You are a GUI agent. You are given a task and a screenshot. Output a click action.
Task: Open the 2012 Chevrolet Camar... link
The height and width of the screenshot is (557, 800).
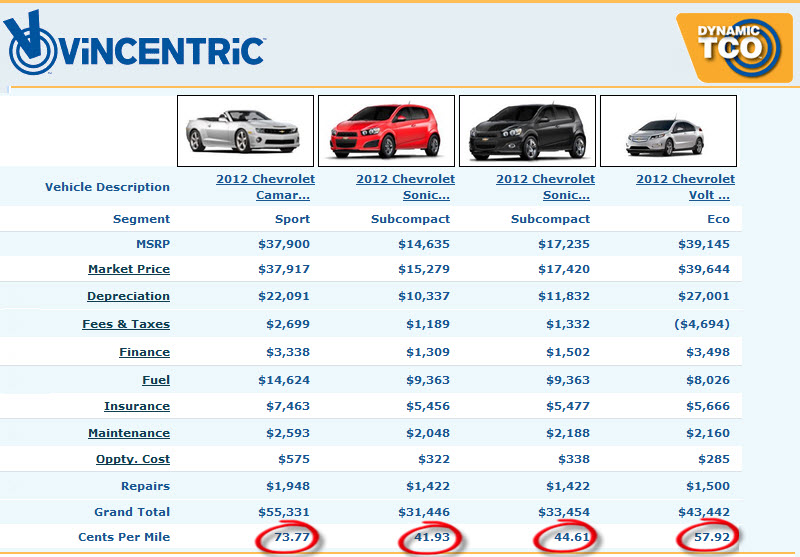[x=265, y=187]
